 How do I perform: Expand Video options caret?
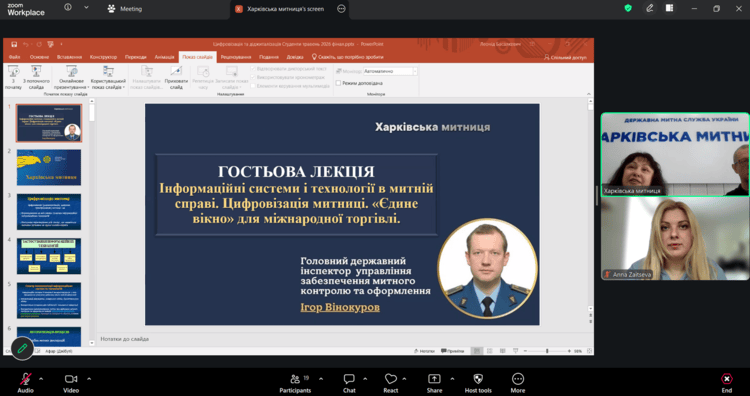coord(89,379)
